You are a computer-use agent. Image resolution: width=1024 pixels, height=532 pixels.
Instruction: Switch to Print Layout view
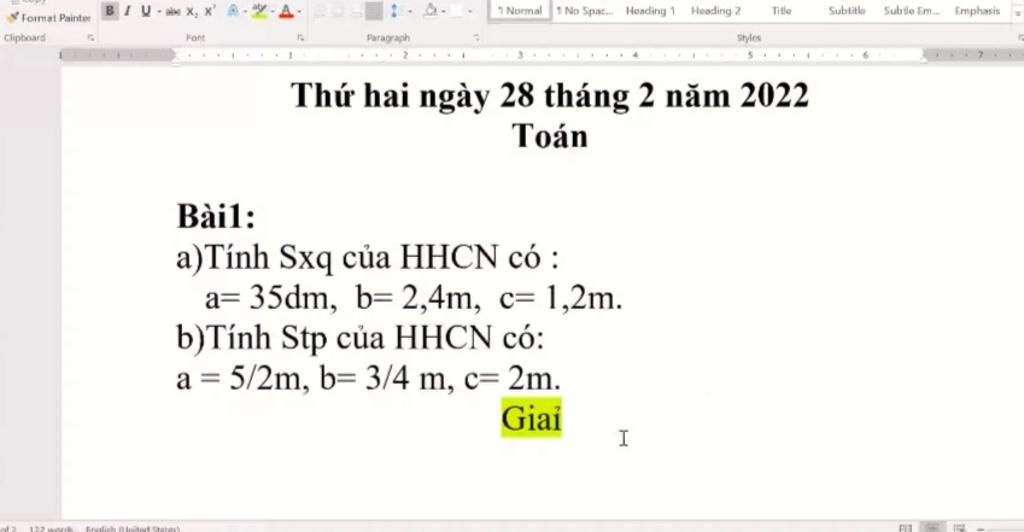click(x=933, y=527)
